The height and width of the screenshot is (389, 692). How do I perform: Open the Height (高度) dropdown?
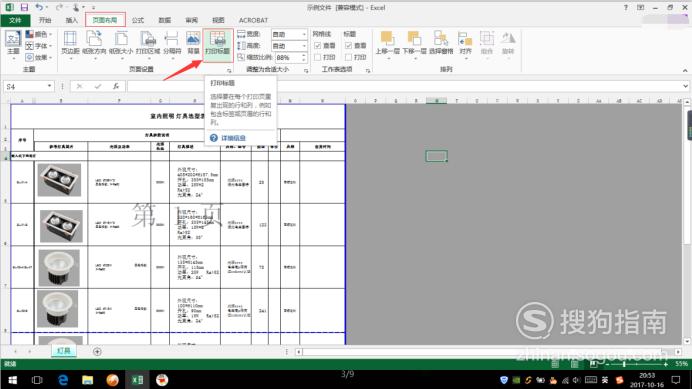pos(304,46)
